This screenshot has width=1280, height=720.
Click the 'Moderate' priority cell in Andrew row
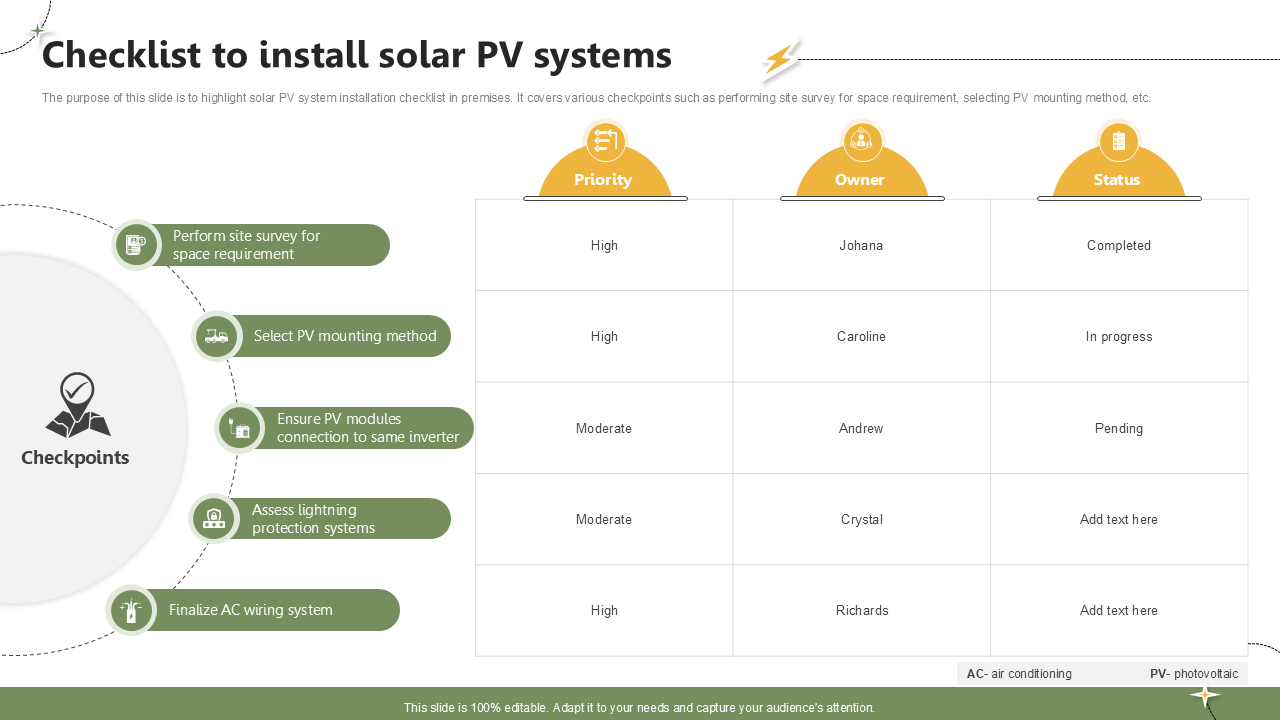[x=604, y=428]
